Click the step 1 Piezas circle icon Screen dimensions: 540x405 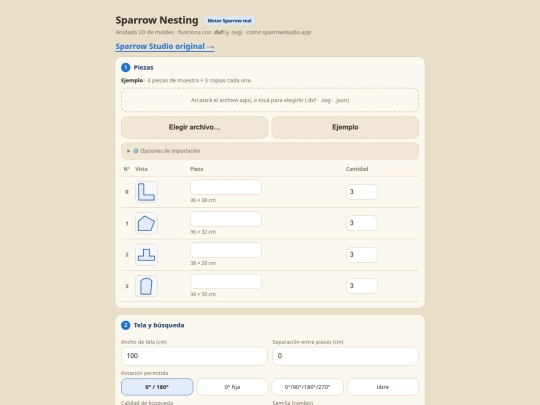point(126,68)
